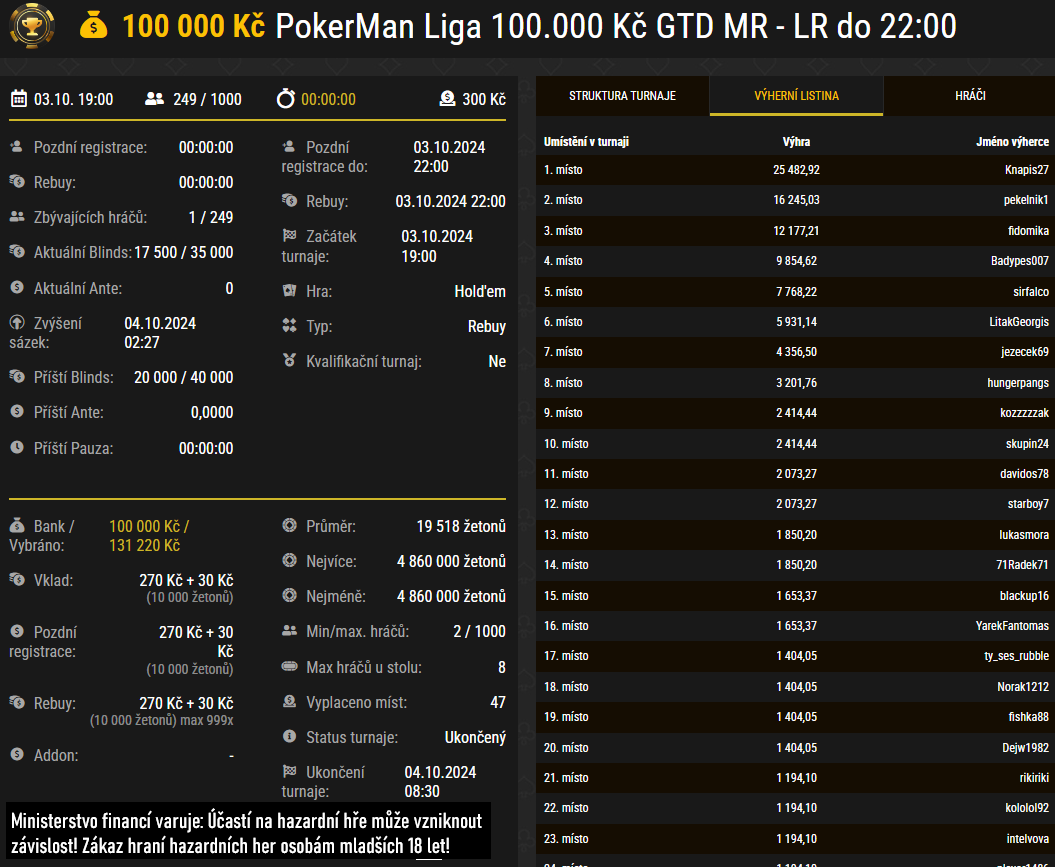Screen dimensions: 1055x867
Task: Click the yellow 131 220 Kč collected amount
Action: [145, 545]
